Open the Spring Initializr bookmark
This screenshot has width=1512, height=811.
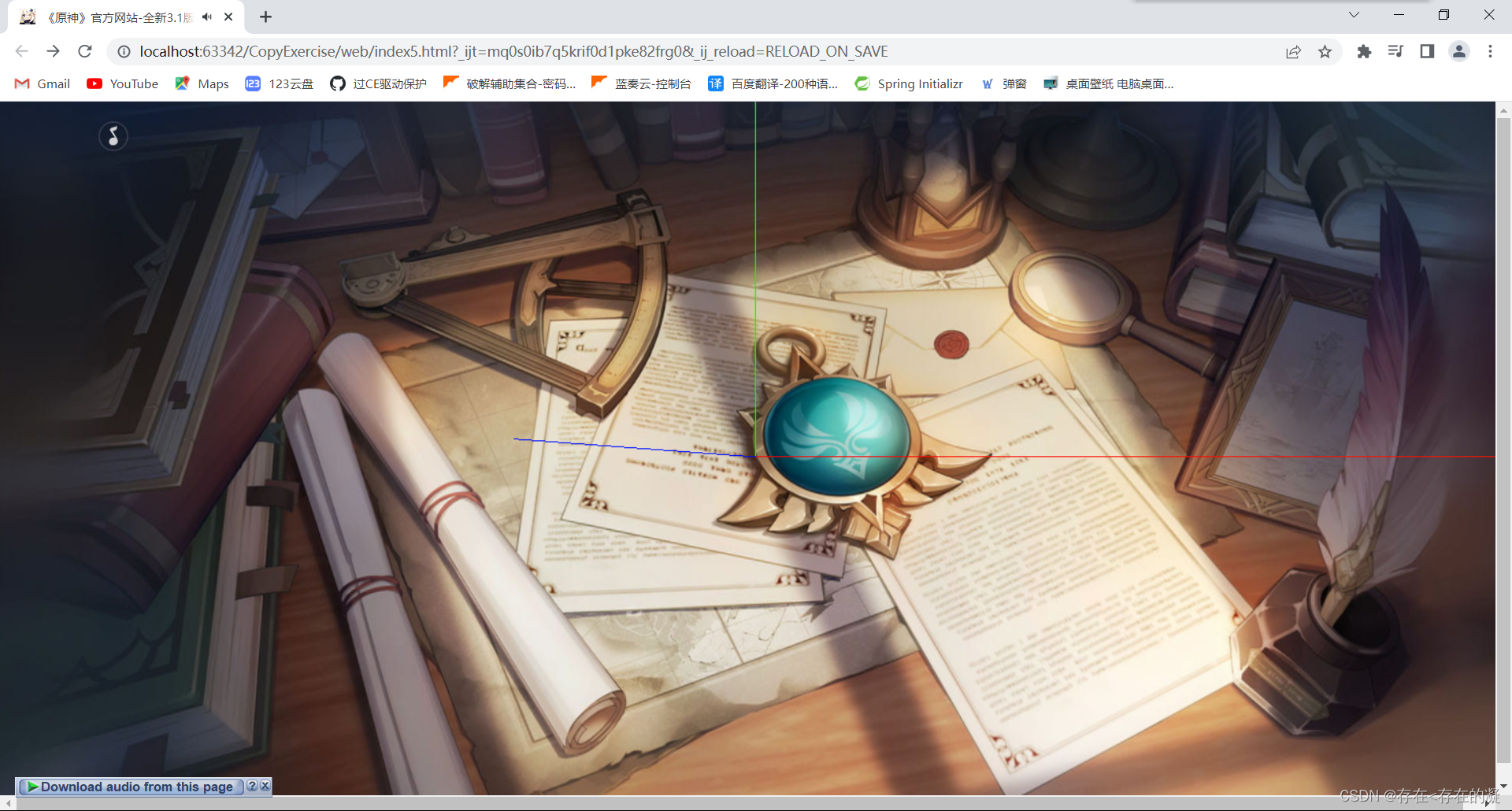tap(909, 83)
